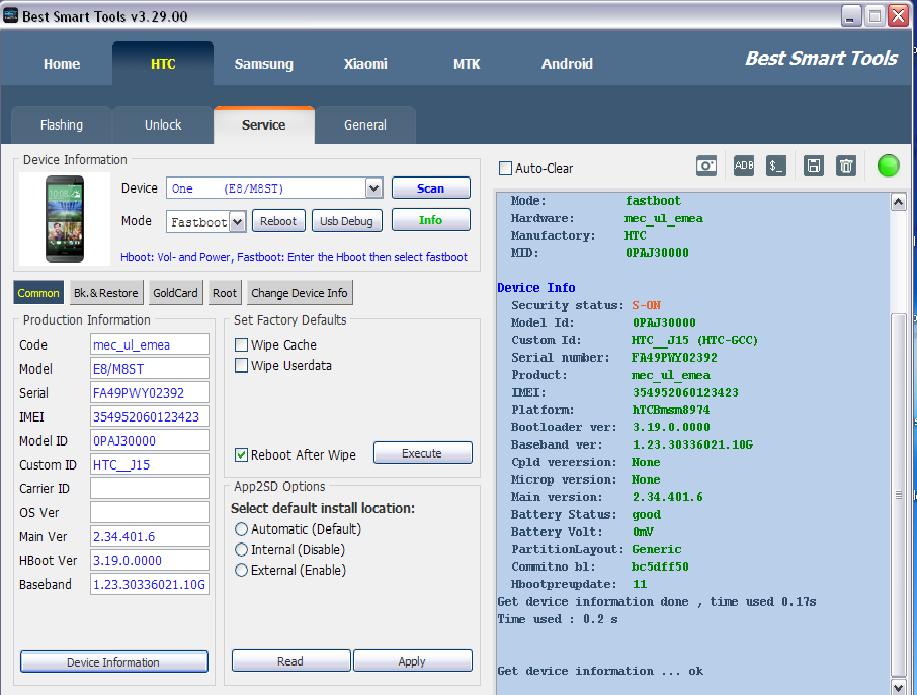This screenshot has height=695, width=917.
Task: Click the Hboot mode instruction text
Action: click(294, 257)
